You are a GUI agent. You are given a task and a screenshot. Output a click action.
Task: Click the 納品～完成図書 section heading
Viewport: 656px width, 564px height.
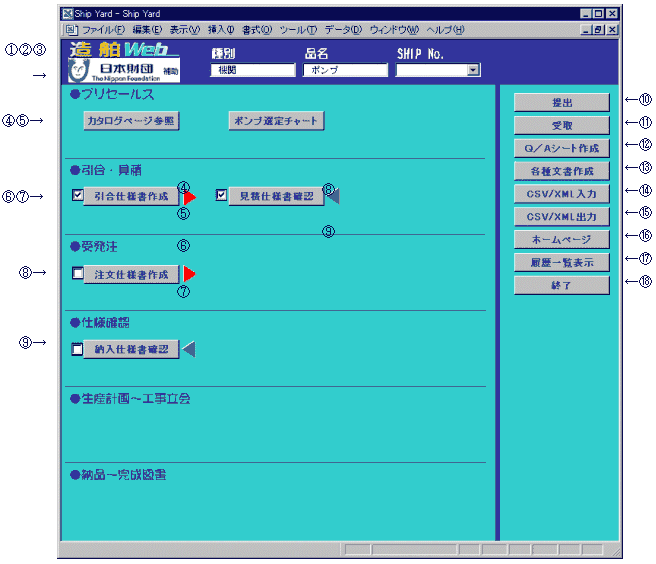coord(118,475)
